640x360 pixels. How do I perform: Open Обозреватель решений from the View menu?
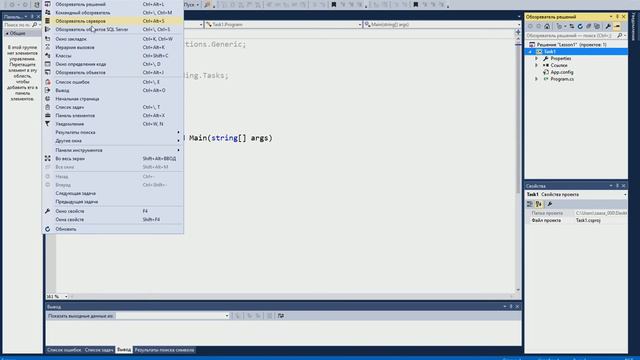coord(113,4)
